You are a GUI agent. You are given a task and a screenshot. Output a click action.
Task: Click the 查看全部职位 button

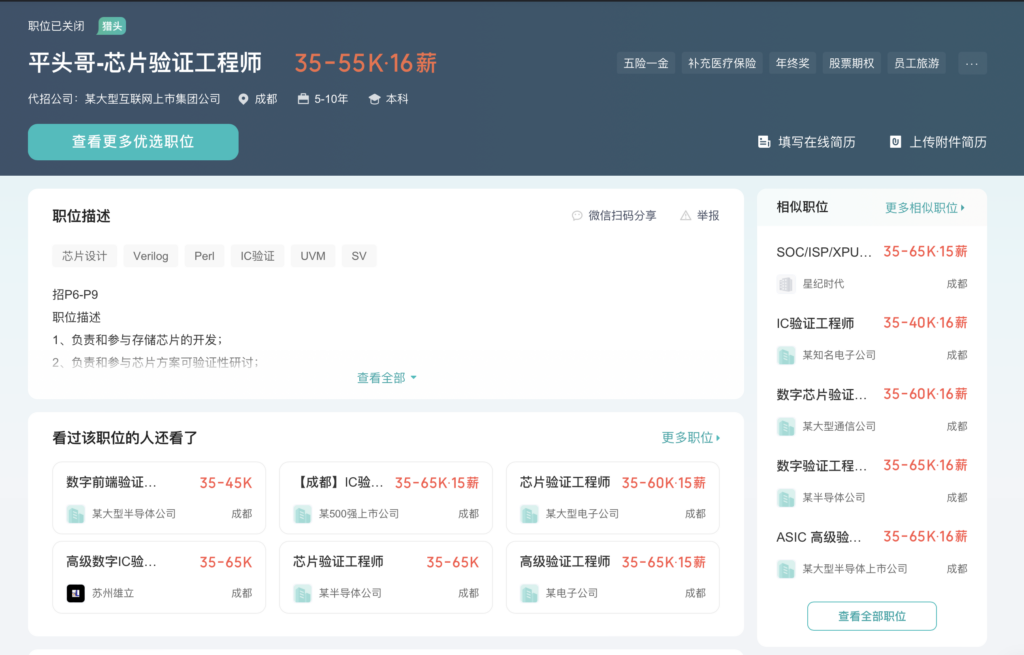point(871,616)
